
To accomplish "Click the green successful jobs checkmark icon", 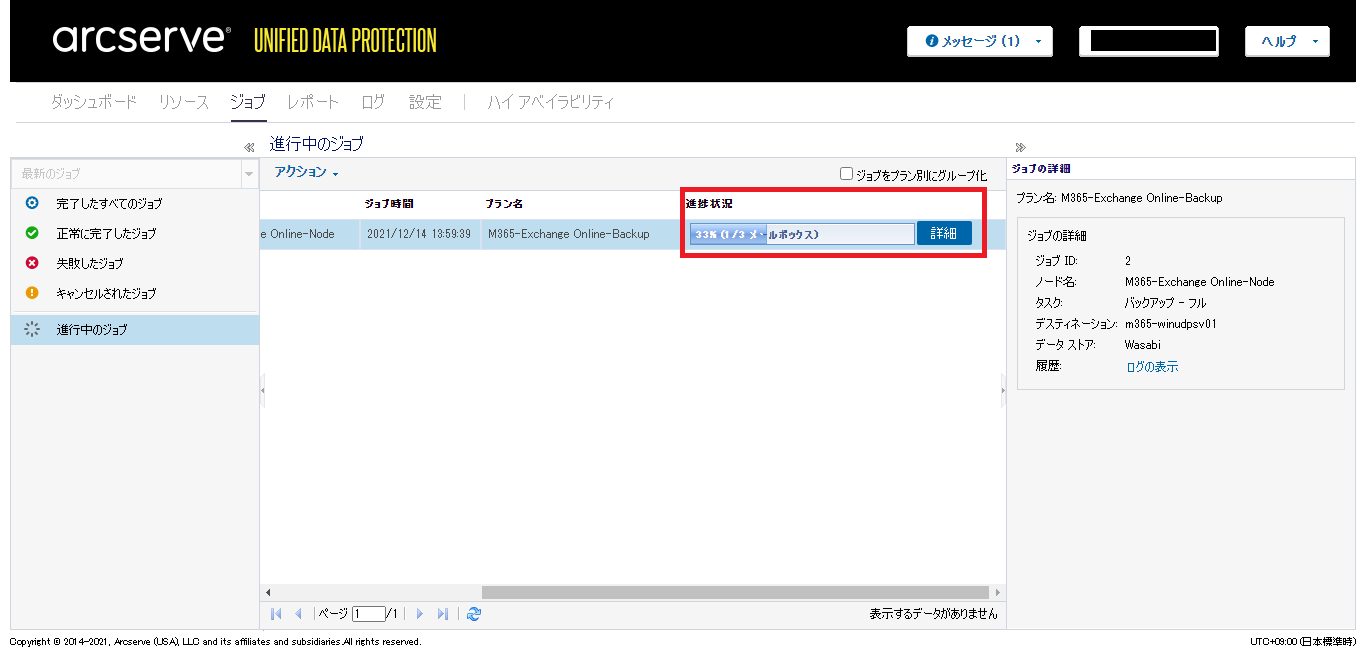I will [x=32, y=233].
